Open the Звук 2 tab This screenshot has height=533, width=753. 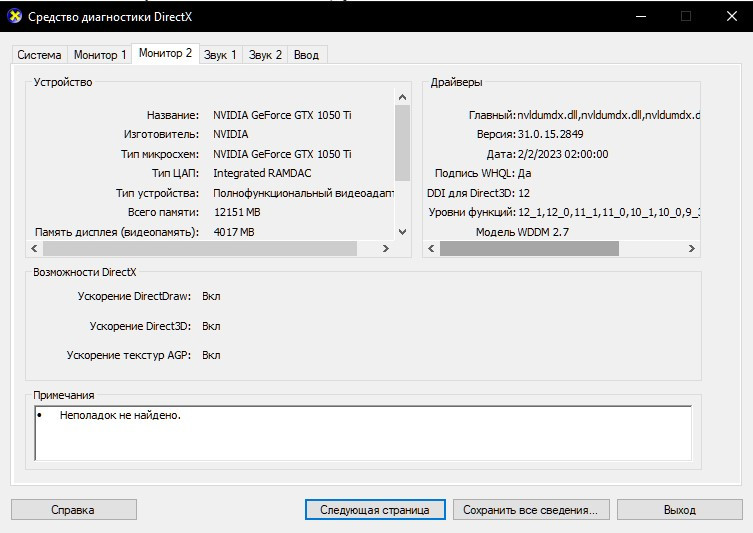coord(265,55)
